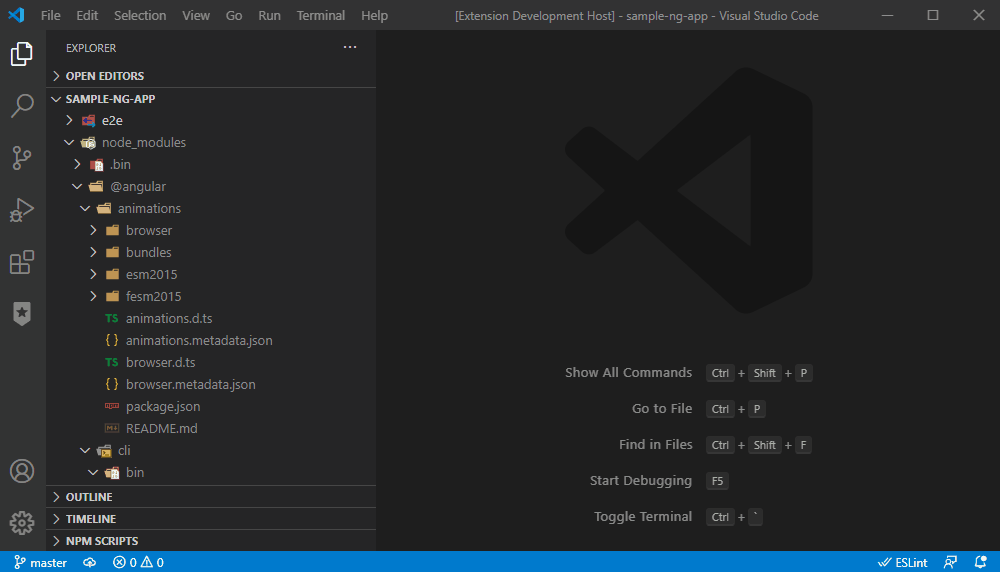Open the Extensions view

[x=22, y=262]
